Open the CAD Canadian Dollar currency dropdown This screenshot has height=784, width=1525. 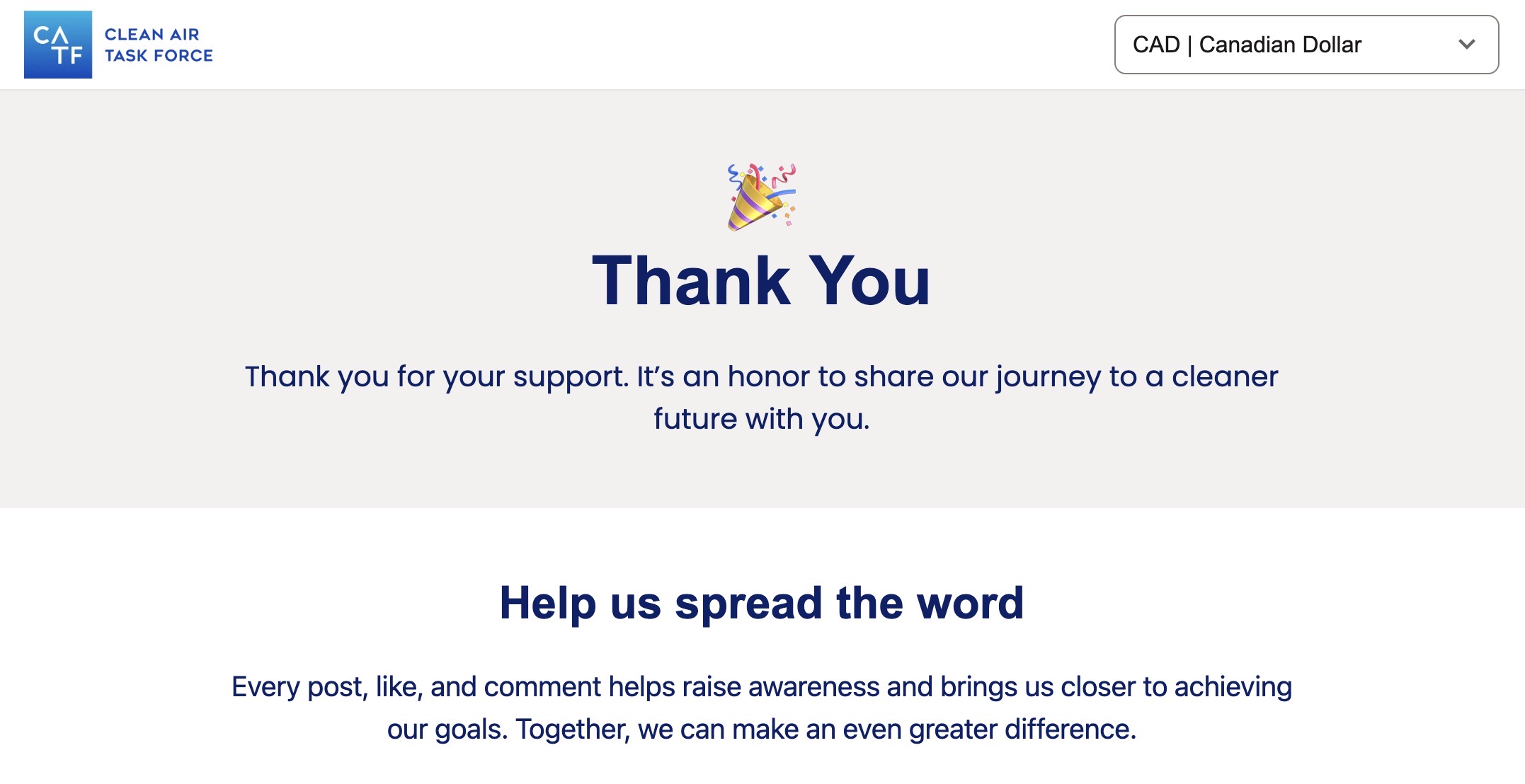pyautogui.click(x=1306, y=45)
